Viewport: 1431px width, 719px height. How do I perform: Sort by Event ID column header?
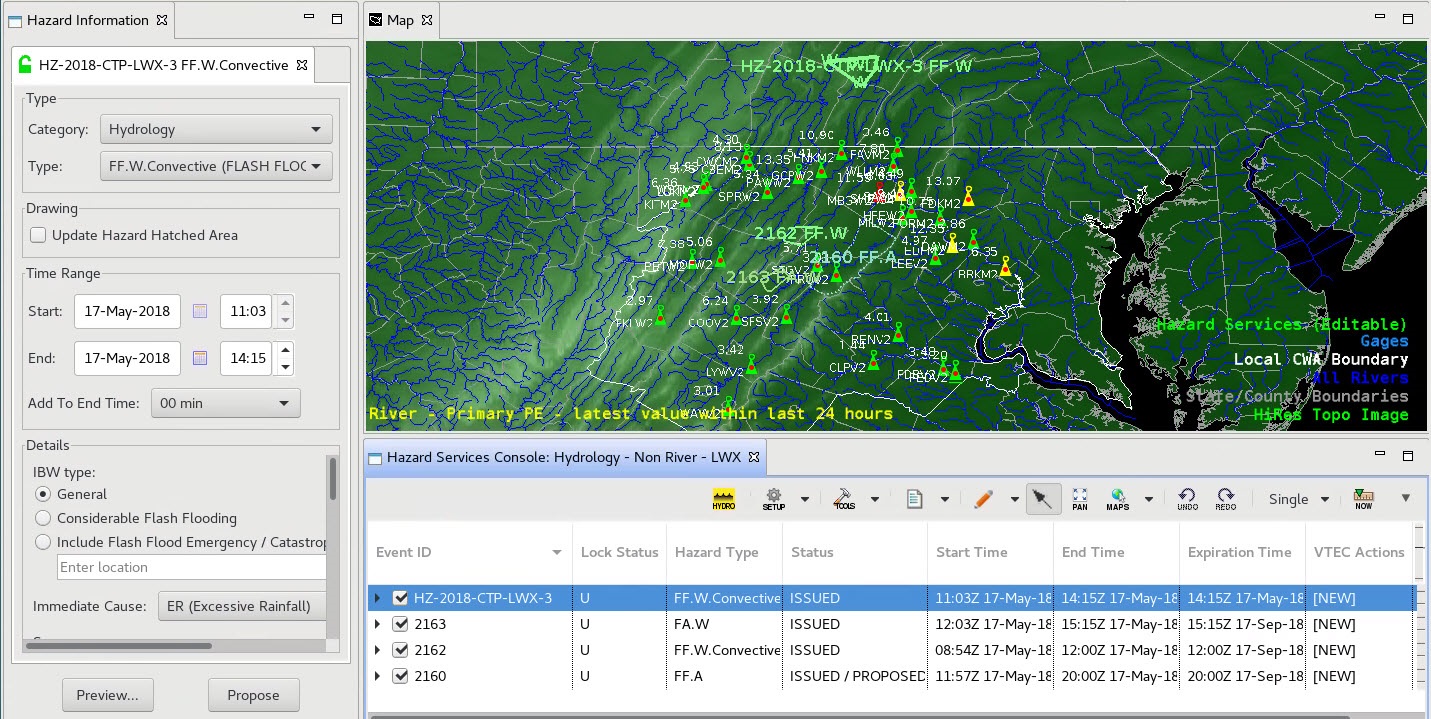click(468, 552)
